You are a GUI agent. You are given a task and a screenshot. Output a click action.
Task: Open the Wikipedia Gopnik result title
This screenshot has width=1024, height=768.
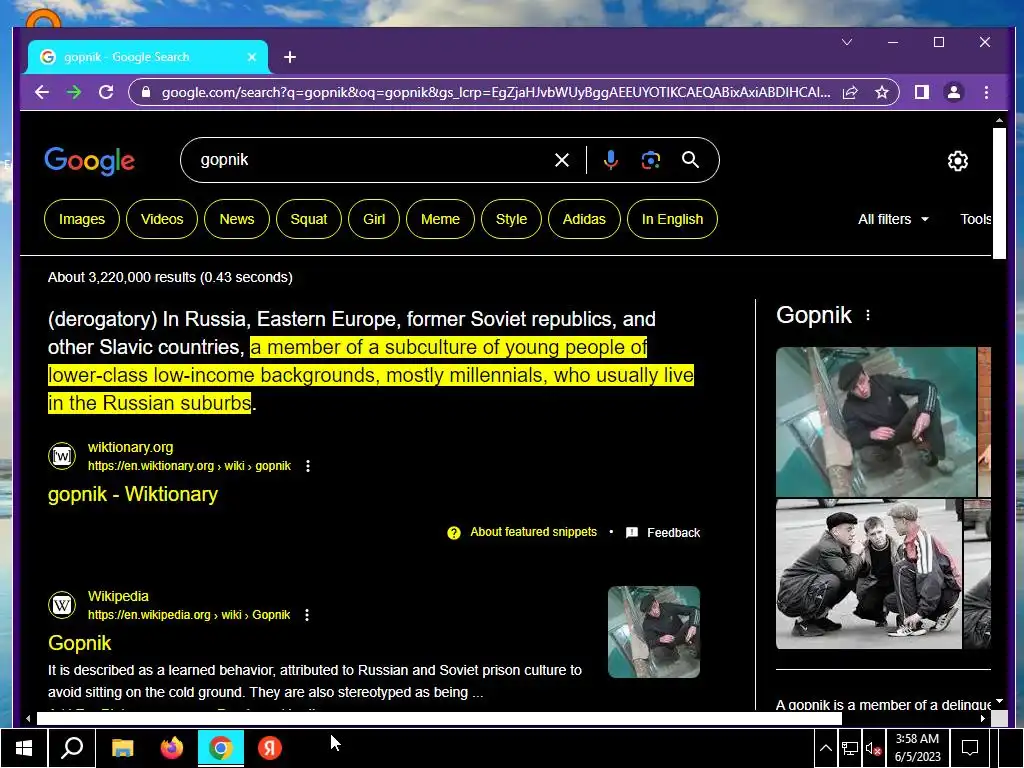80,643
